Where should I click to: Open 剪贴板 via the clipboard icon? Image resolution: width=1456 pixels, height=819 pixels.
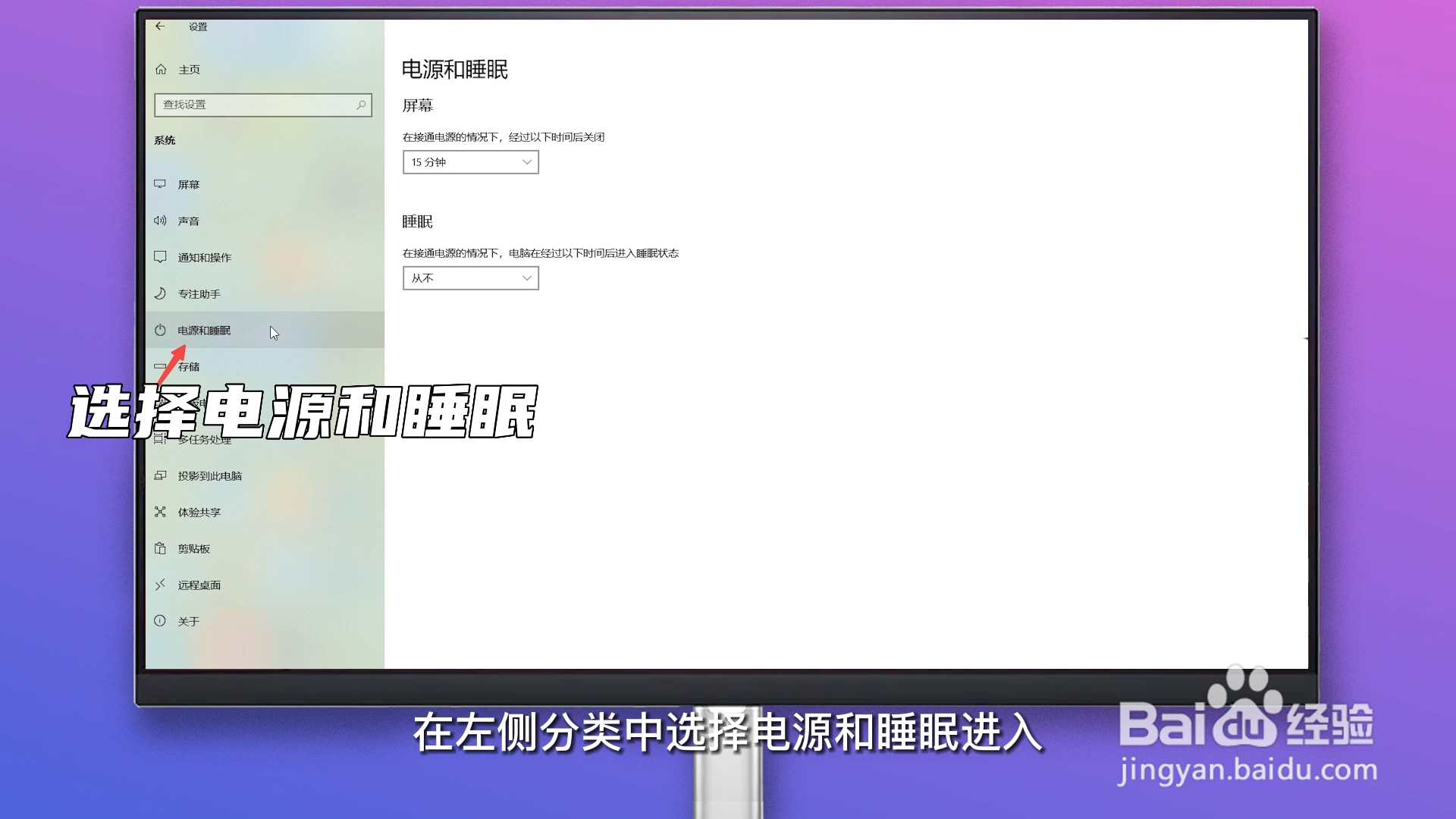160,548
